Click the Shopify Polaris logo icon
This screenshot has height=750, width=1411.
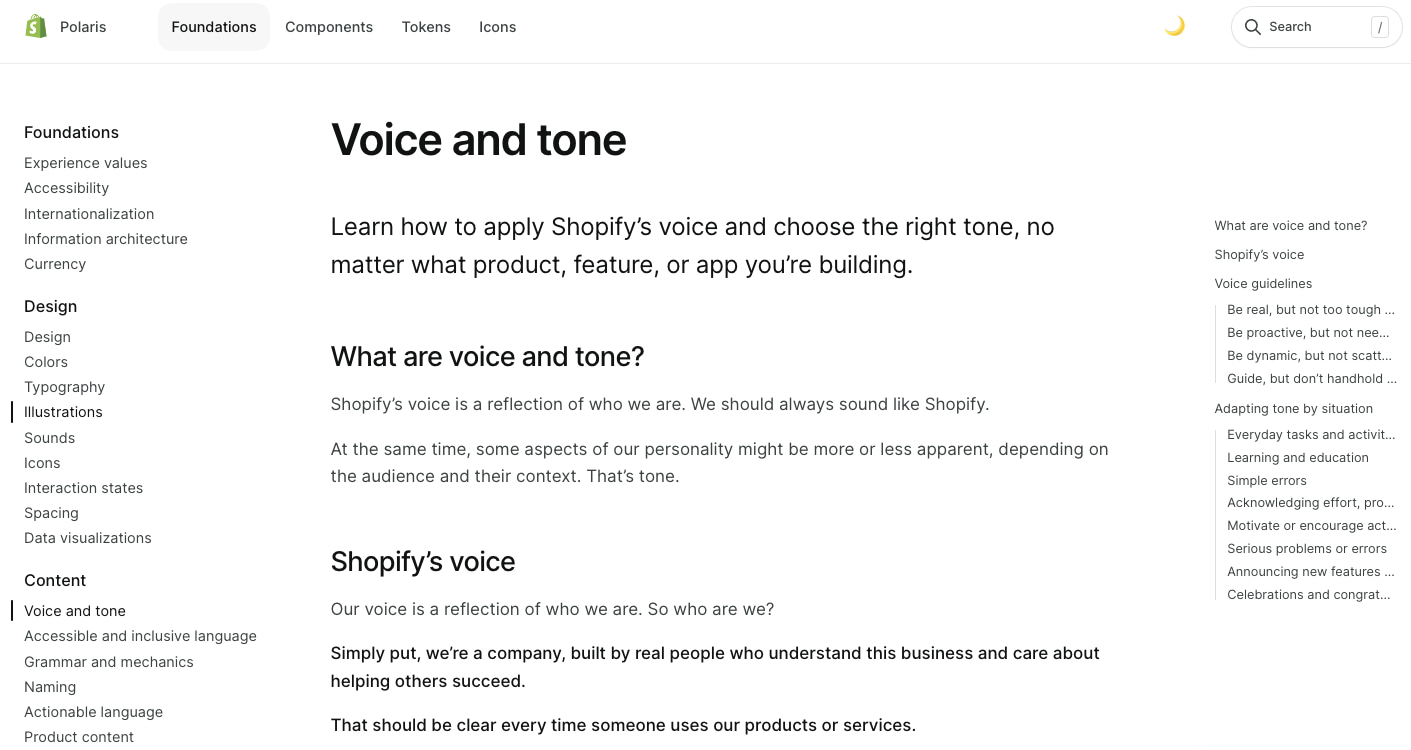click(x=36, y=26)
